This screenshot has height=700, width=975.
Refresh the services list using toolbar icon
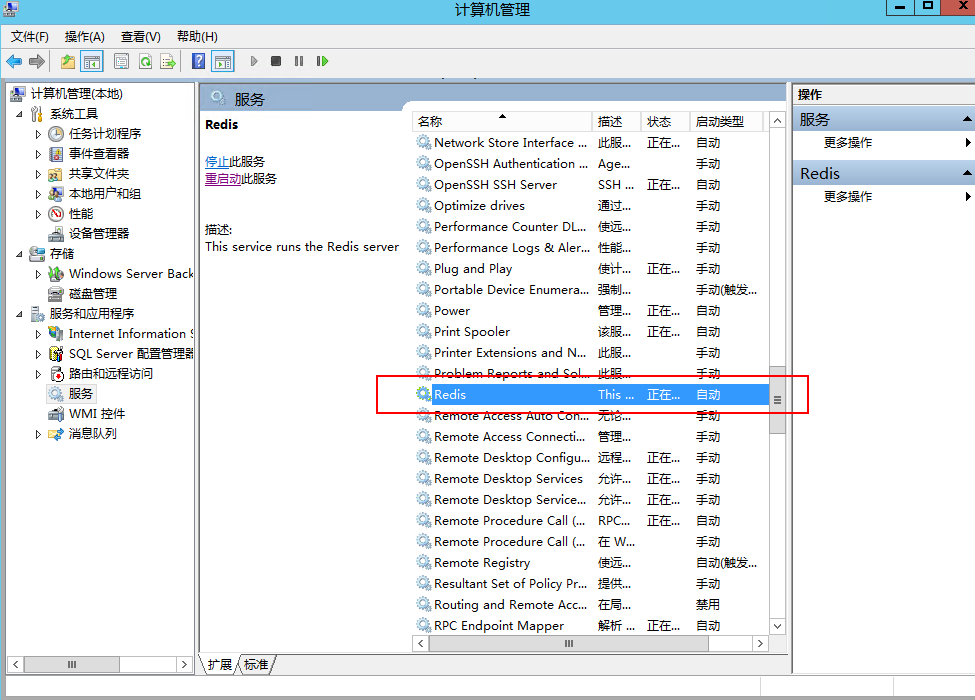pyautogui.click(x=144, y=61)
